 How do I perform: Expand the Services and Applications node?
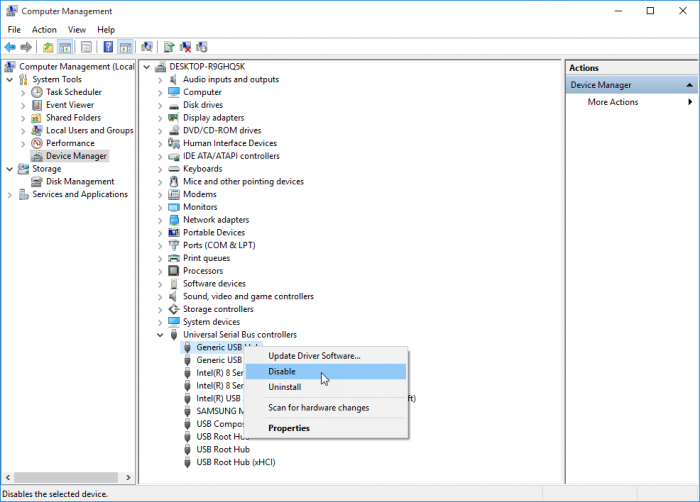pos(10,195)
